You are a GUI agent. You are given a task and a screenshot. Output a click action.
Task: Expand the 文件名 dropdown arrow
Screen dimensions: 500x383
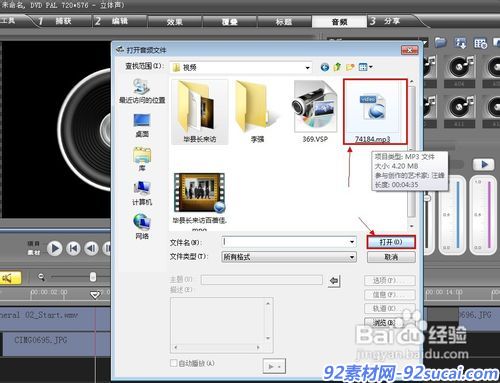pos(352,242)
